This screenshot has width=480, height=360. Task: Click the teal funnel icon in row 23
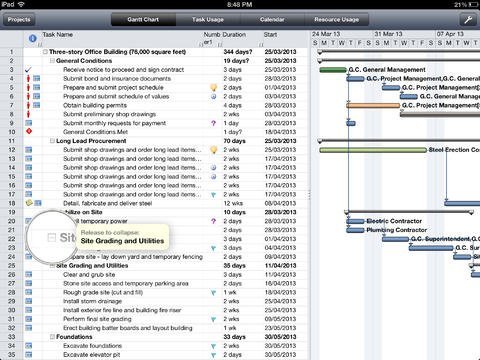point(214,248)
